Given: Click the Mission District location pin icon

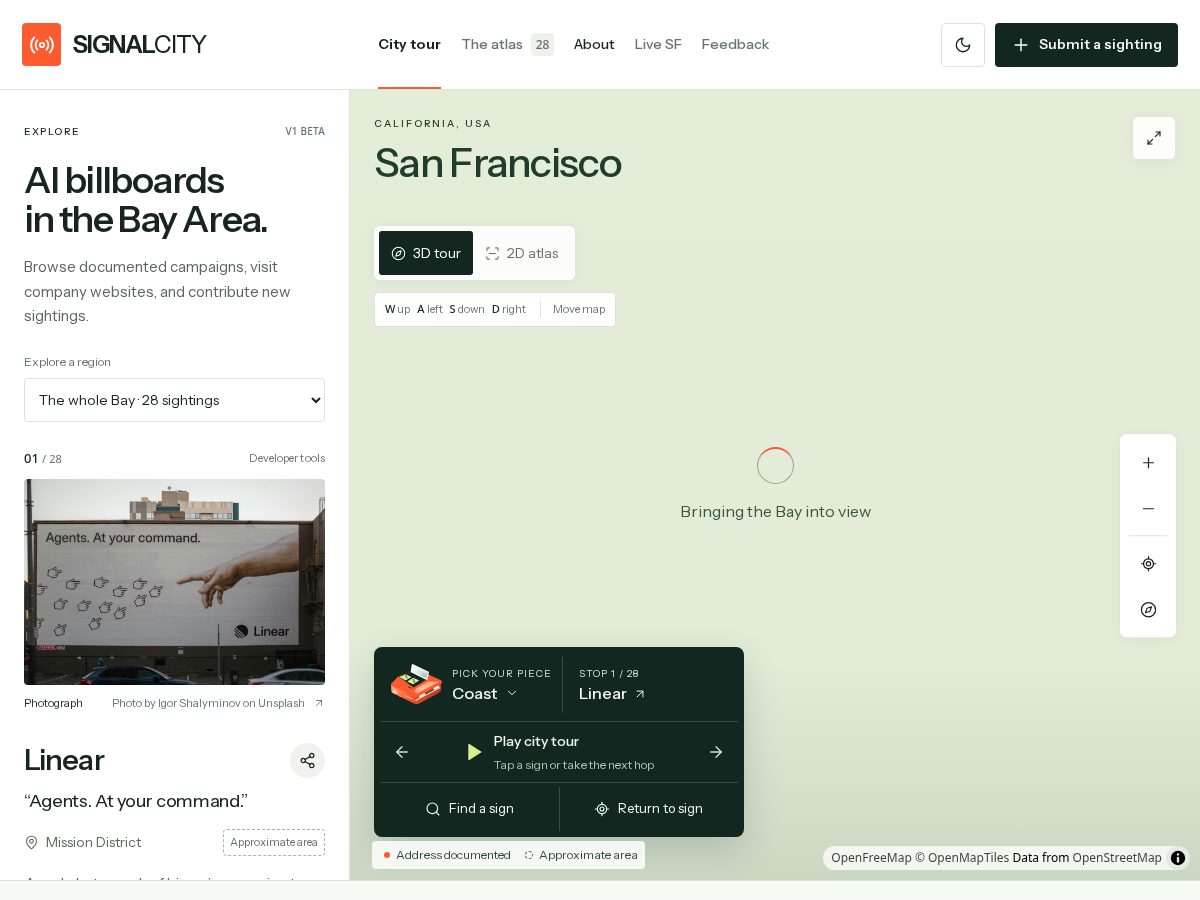Looking at the screenshot, I should pos(32,842).
